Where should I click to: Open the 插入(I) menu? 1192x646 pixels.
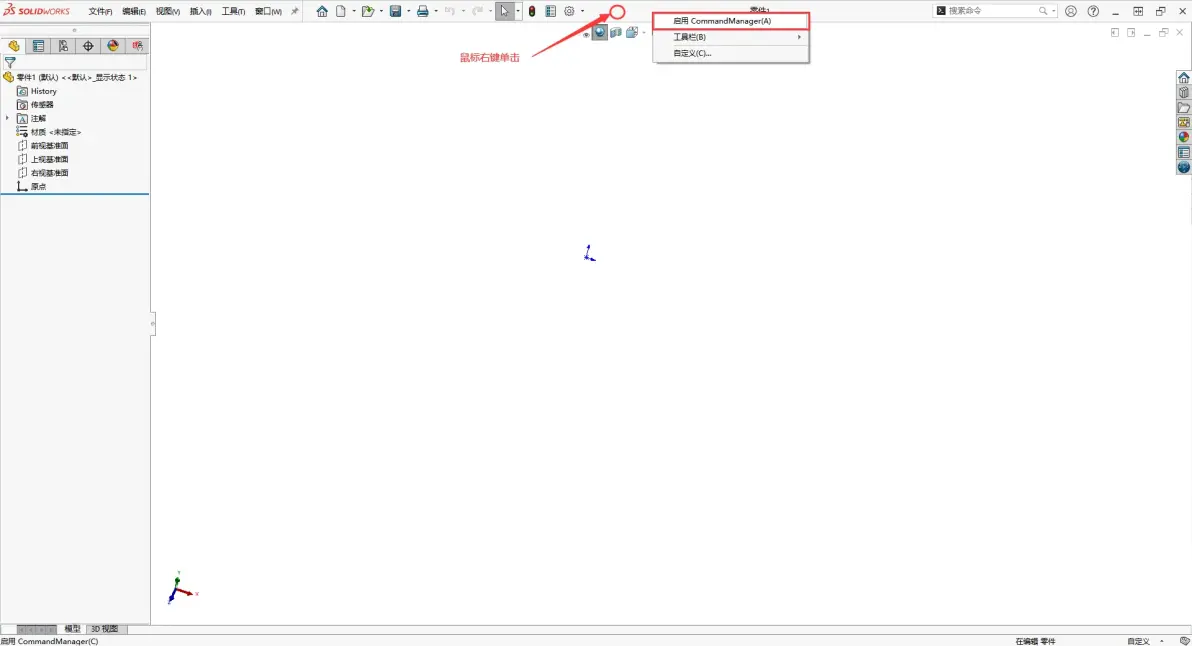(x=201, y=11)
